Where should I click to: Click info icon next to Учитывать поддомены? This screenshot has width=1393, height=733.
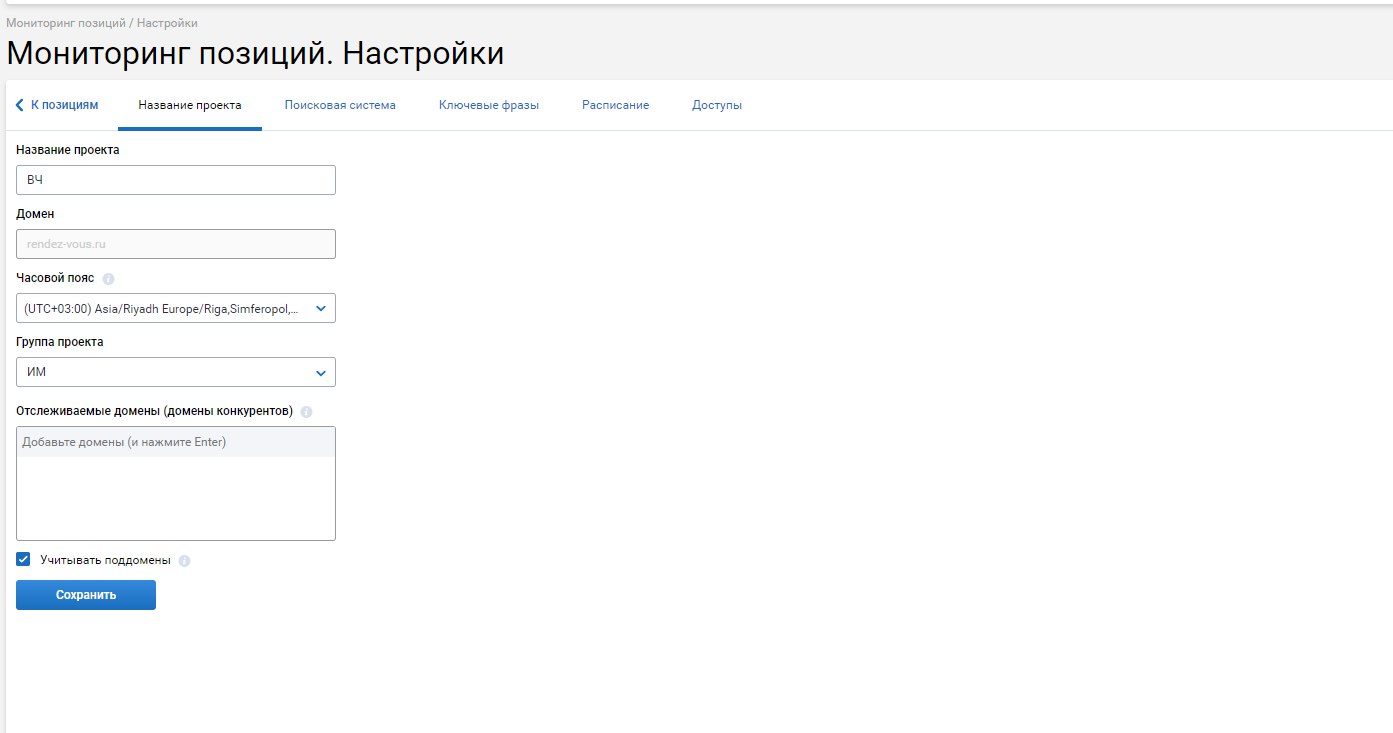click(x=184, y=561)
